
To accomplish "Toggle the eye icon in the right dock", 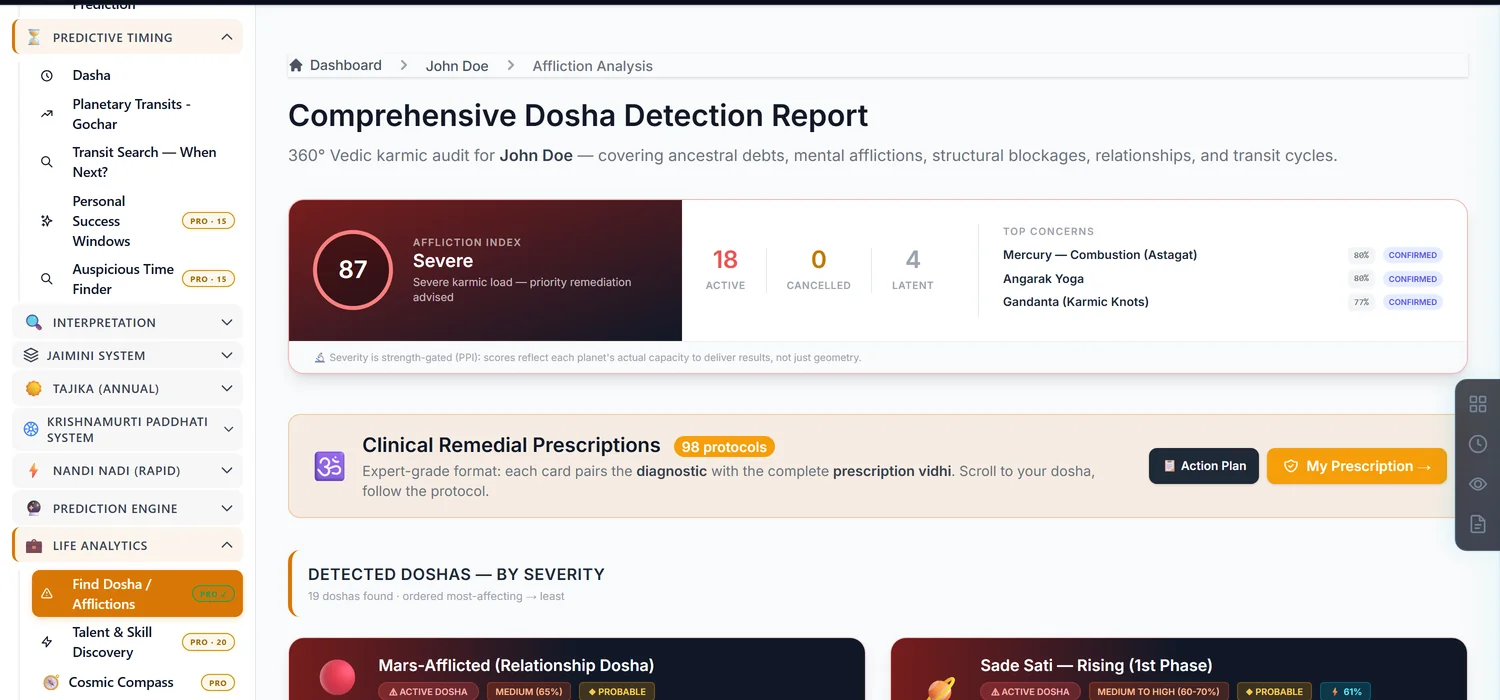I will [1477, 484].
